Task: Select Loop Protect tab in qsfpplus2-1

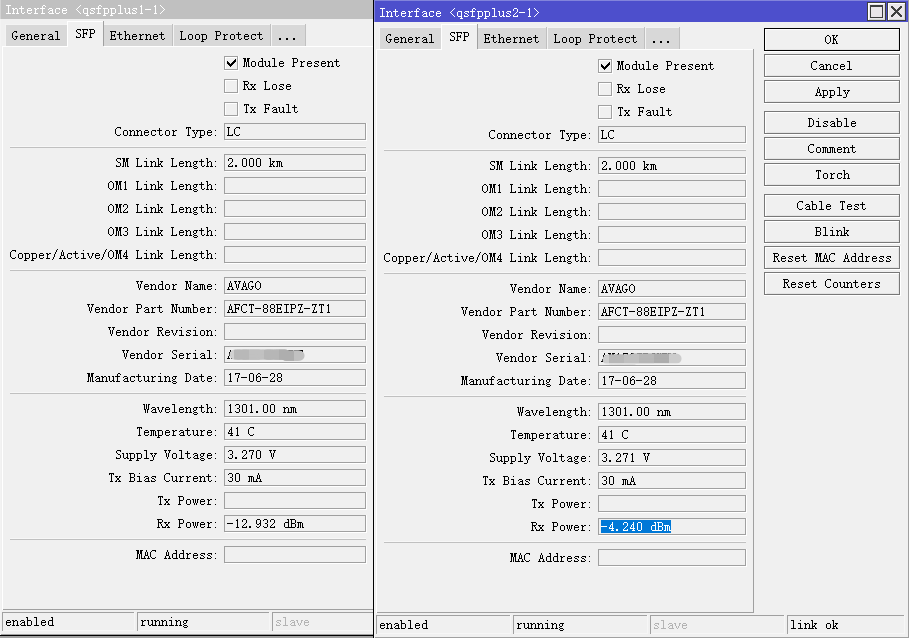Action: tap(595, 39)
